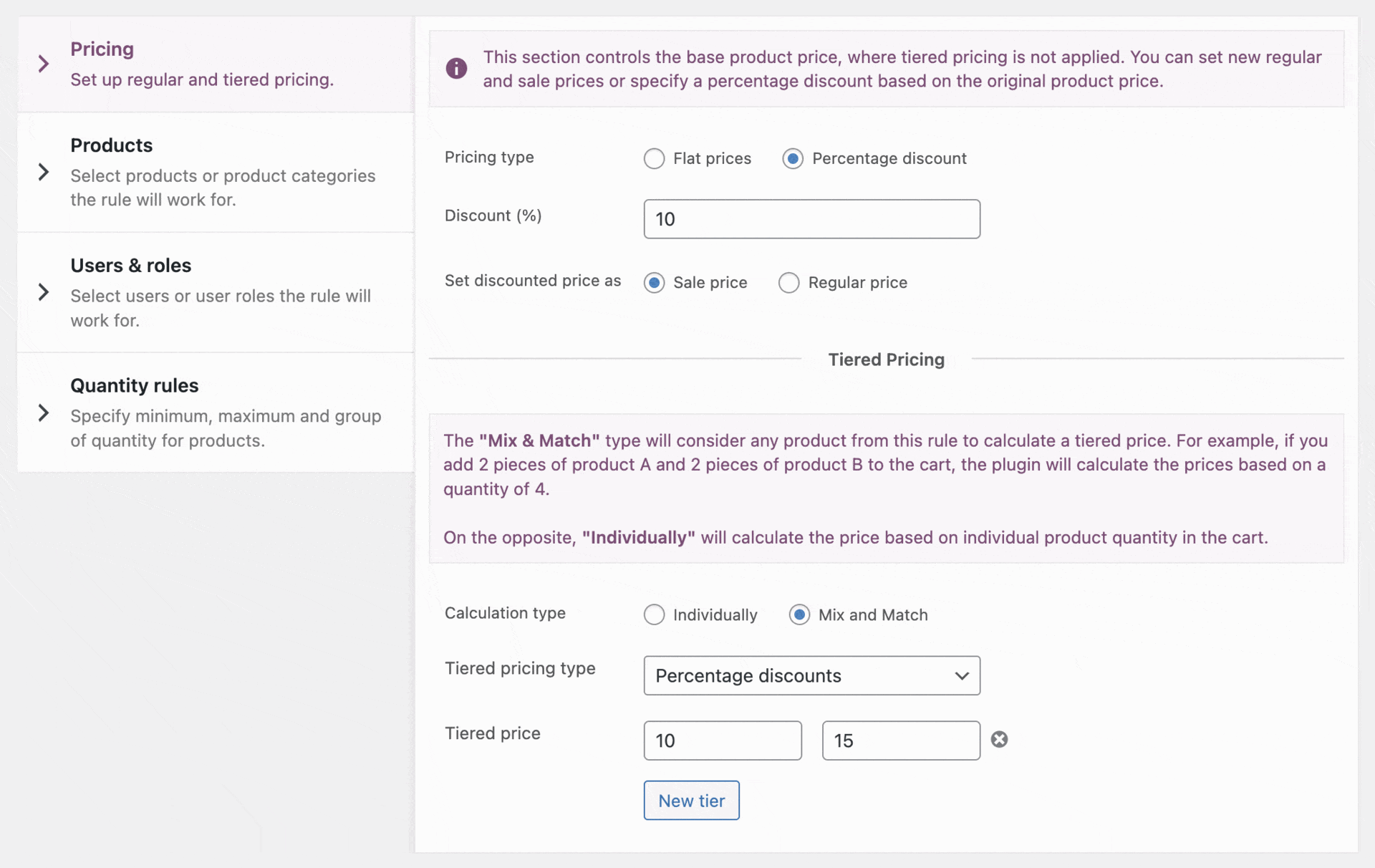Screen dimensions: 1375x868
Task: Open the Products tab heading
Action: pos(111,145)
